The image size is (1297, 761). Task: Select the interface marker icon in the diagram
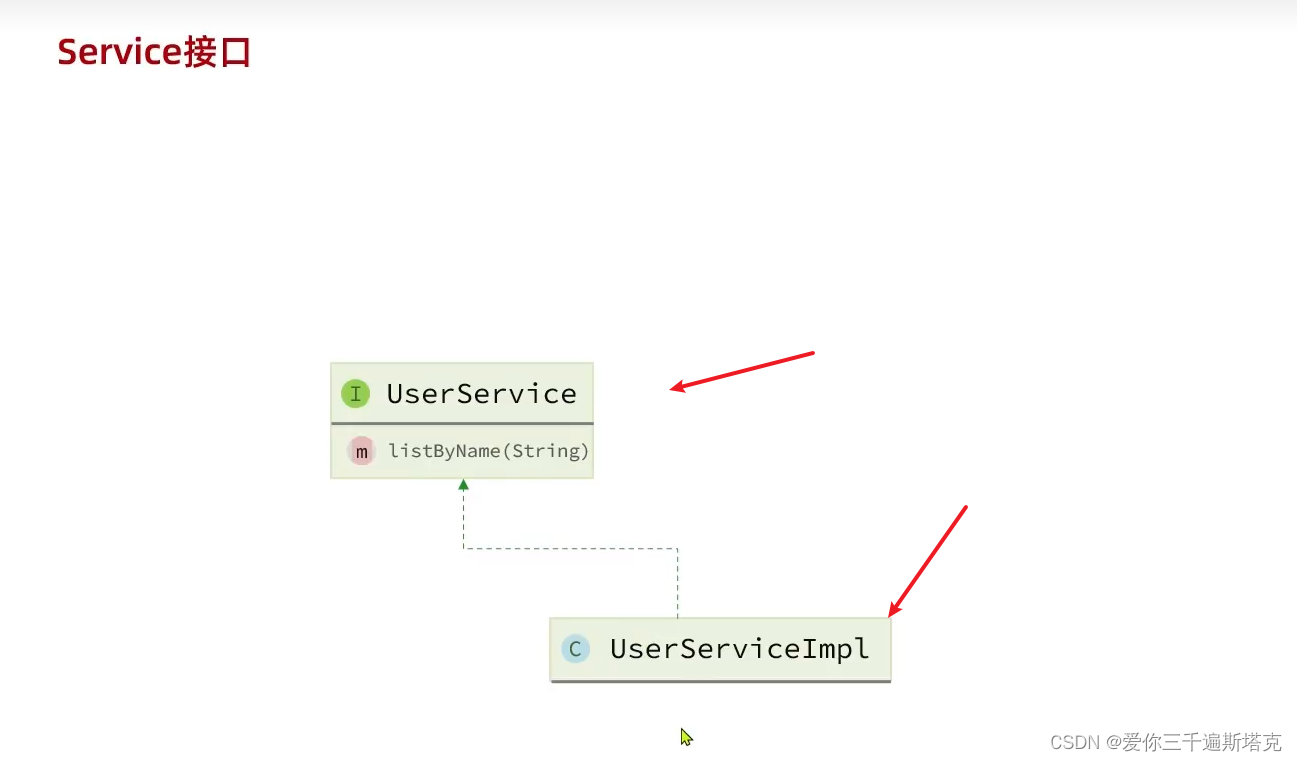pyautogui.click(x=355, y=393)
